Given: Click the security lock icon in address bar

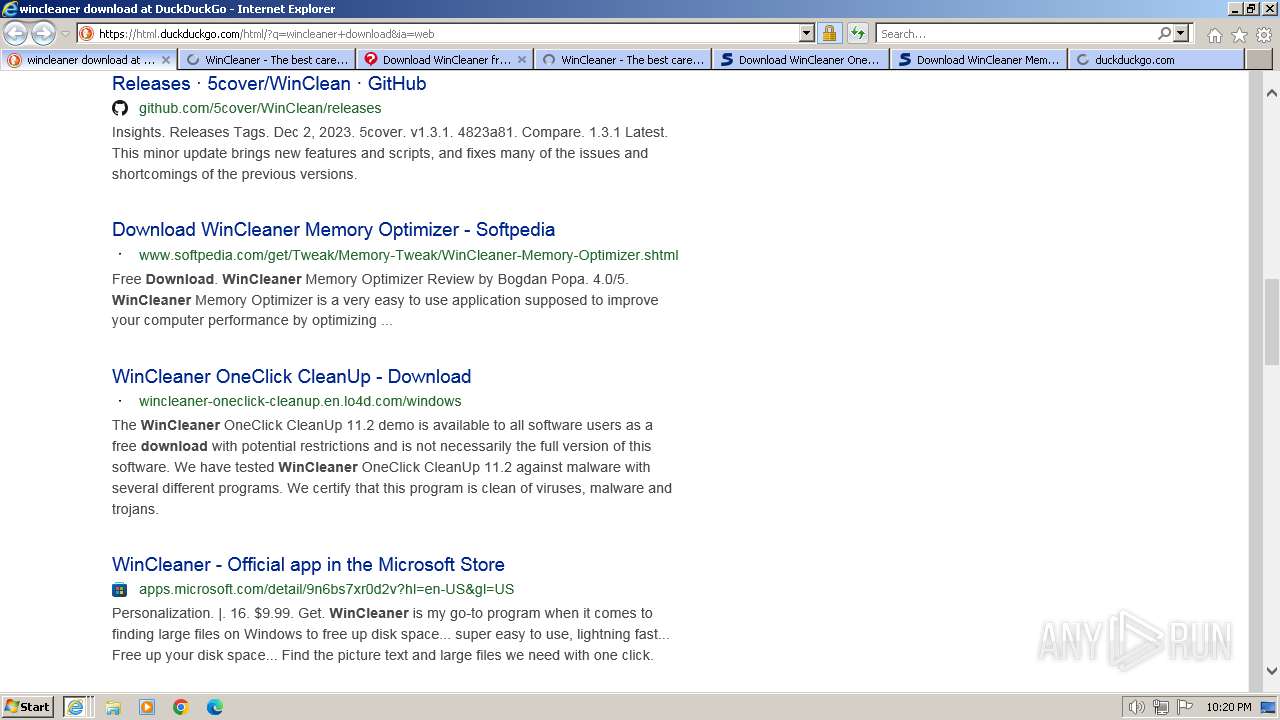Looking at the screenshot, I should click(x=829, y=33).
